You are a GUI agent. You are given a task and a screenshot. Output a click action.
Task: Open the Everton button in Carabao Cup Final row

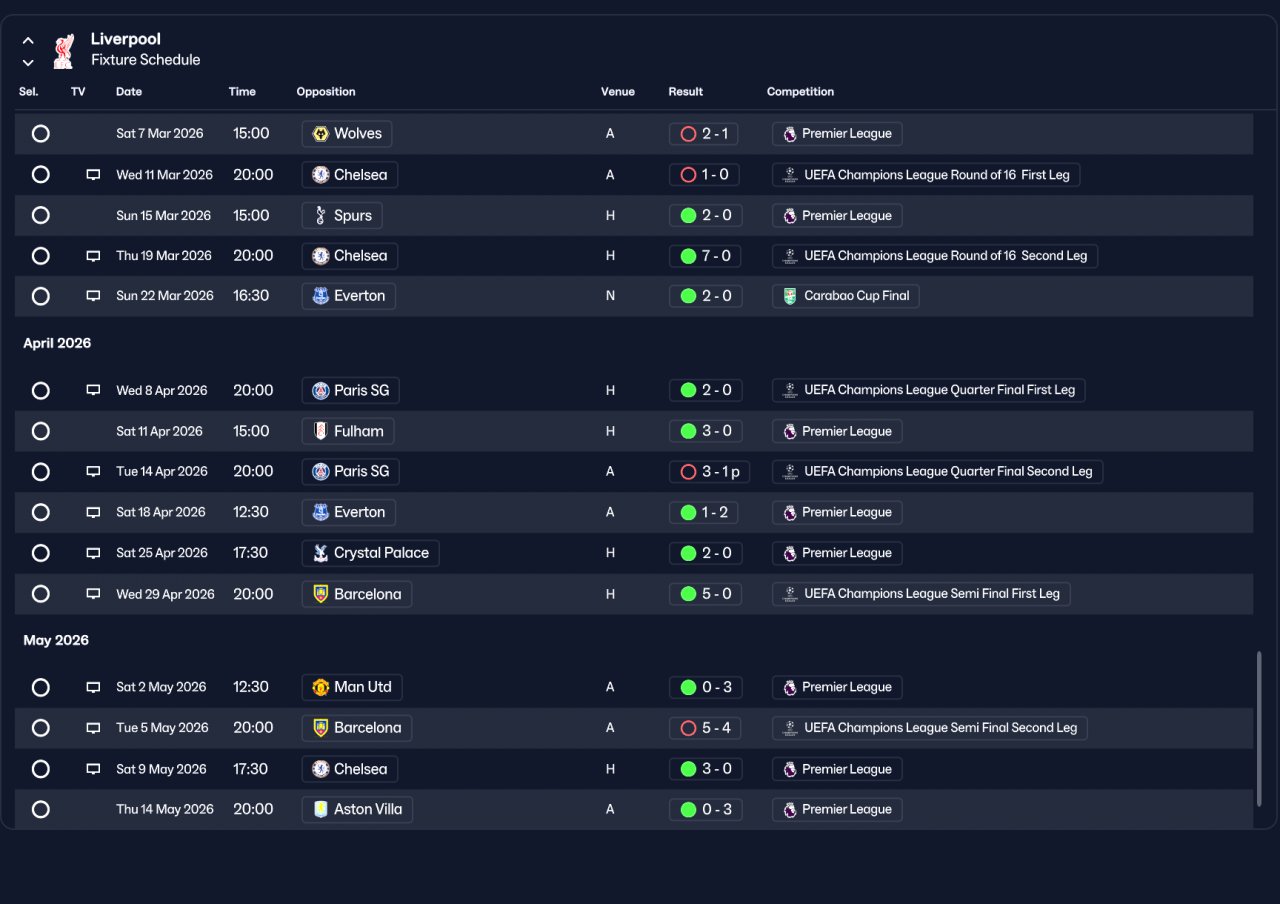tap(349, 296)
